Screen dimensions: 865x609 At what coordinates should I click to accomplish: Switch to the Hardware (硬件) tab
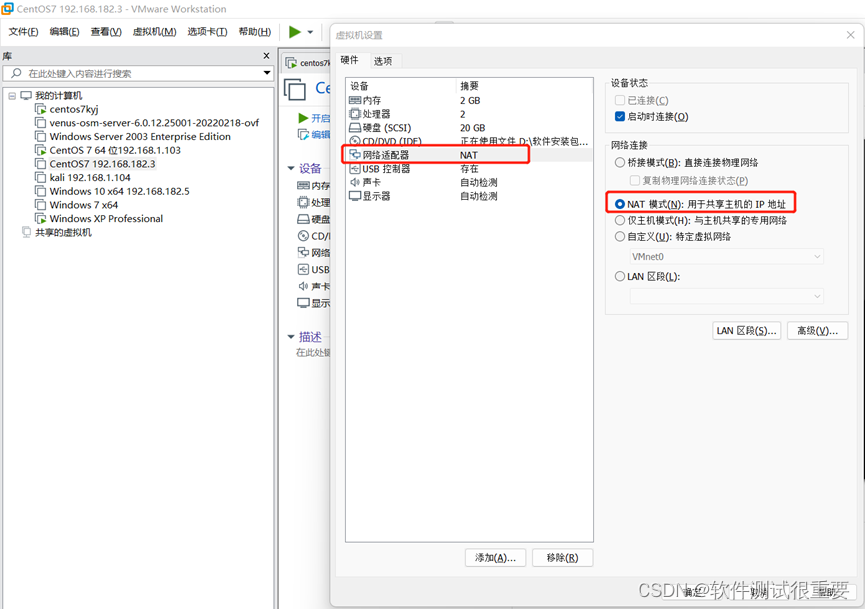pyautogui.click(x=350, y=60)
